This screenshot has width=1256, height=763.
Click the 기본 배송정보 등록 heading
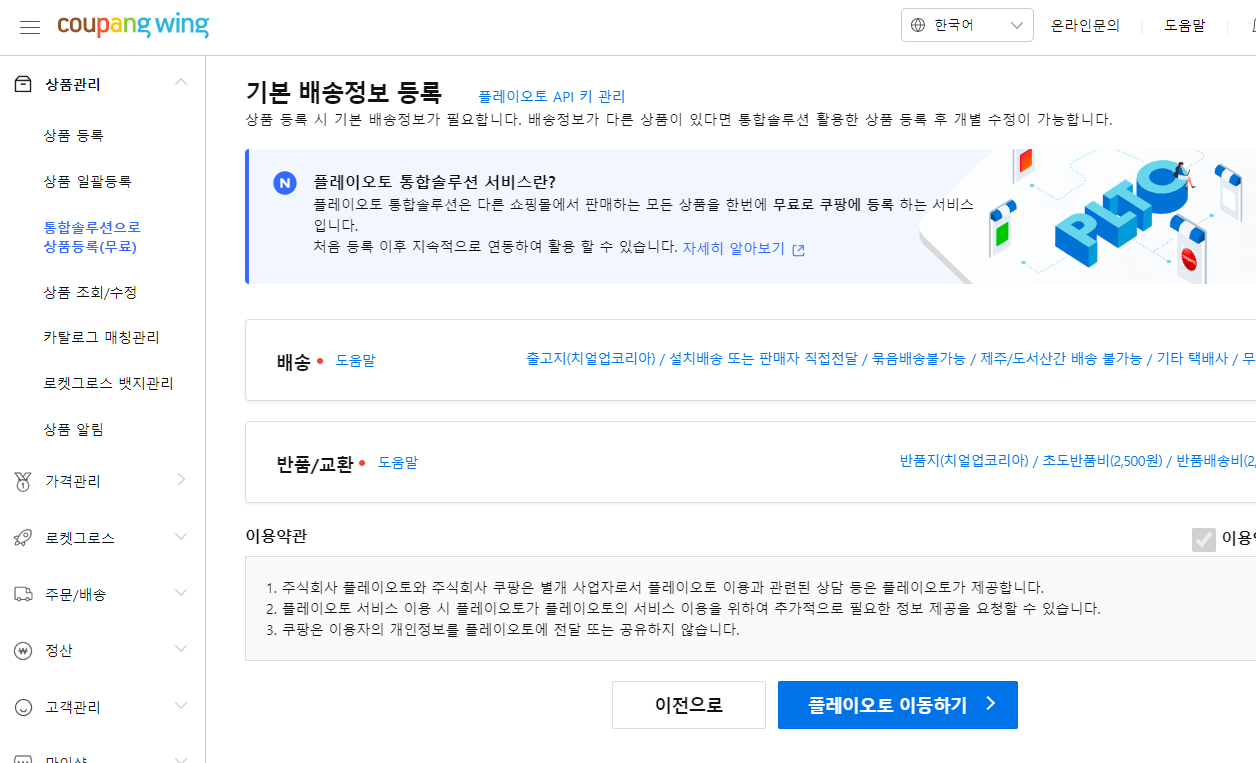pos(343,92)
